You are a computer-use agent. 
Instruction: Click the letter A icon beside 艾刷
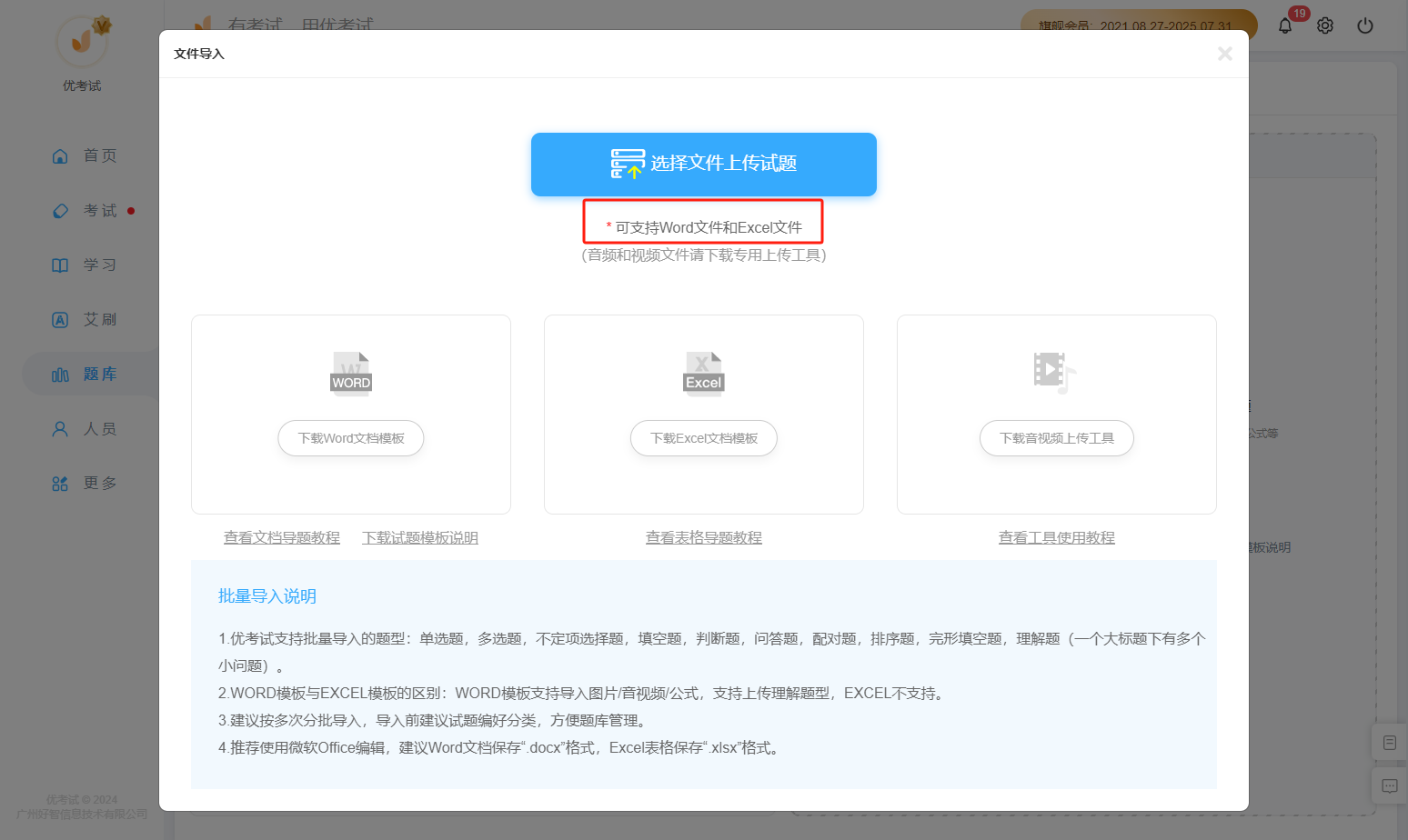click(60, 320)
